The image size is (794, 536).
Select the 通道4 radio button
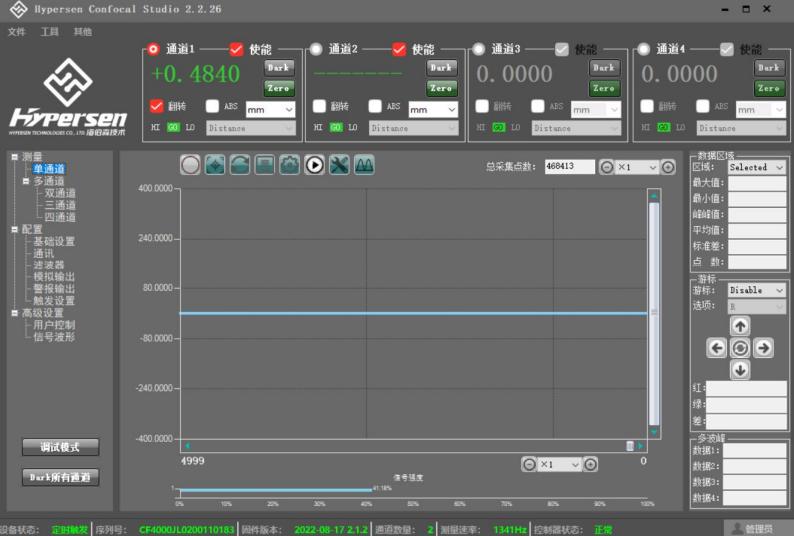point(644,49)
